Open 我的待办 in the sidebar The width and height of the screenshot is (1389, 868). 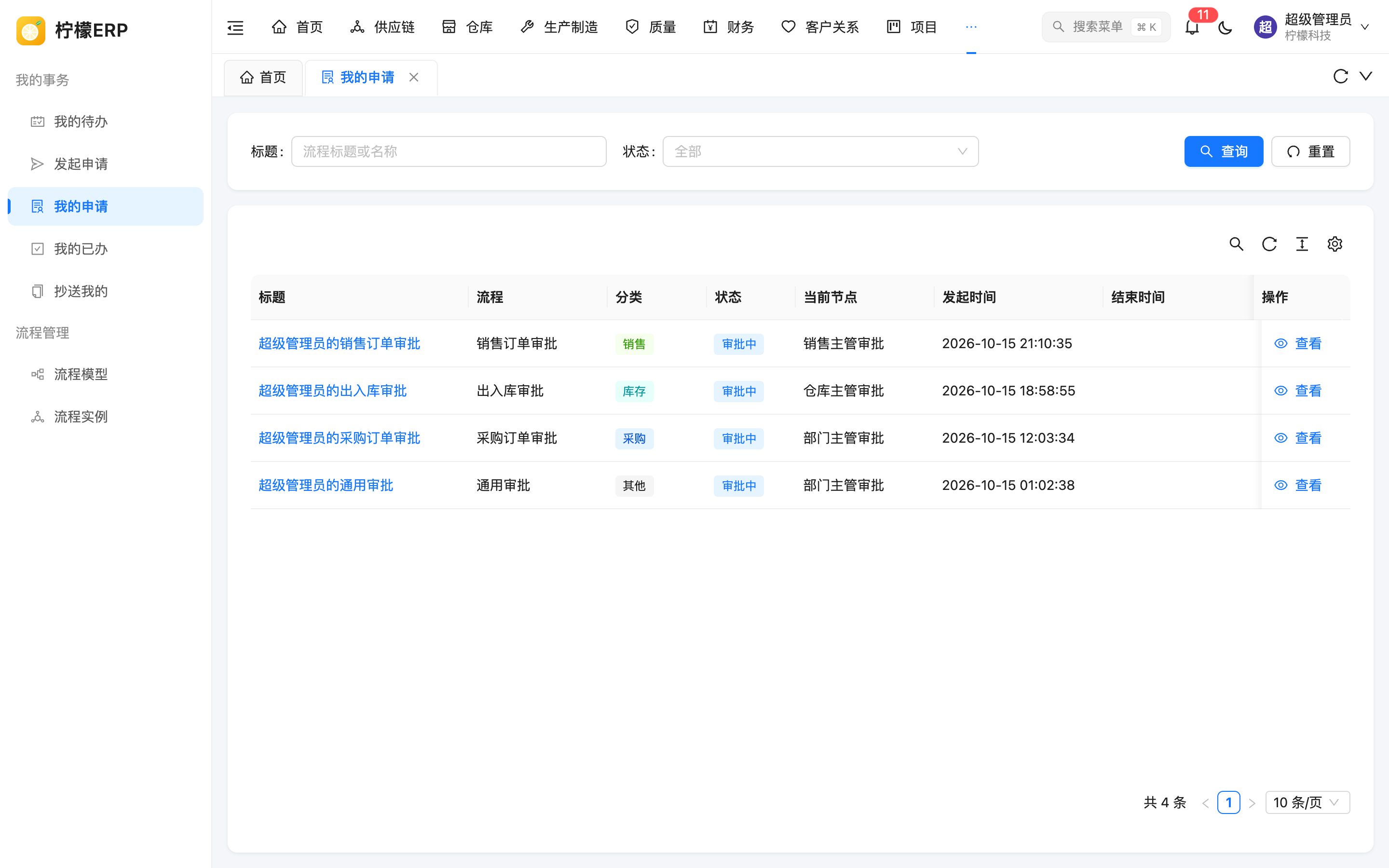coord(106,122)
